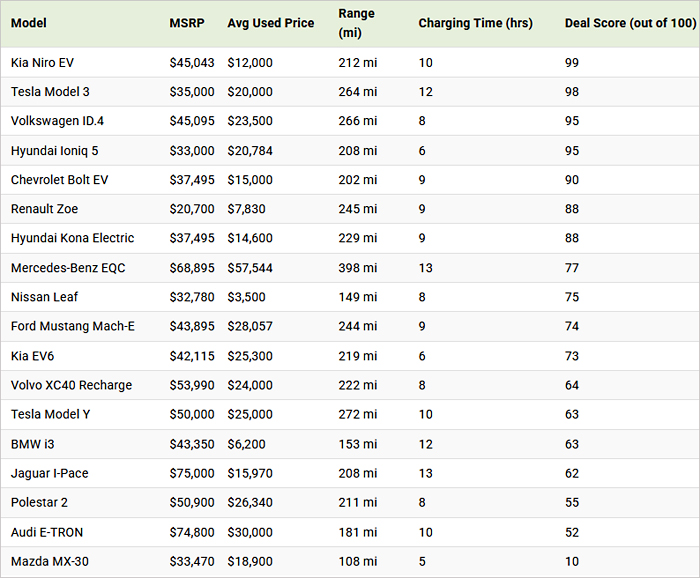Image resolution: width=700 pixels, height=578 pixels.
Task: Click BMW i3 used price $6,200
Action: 246,444
